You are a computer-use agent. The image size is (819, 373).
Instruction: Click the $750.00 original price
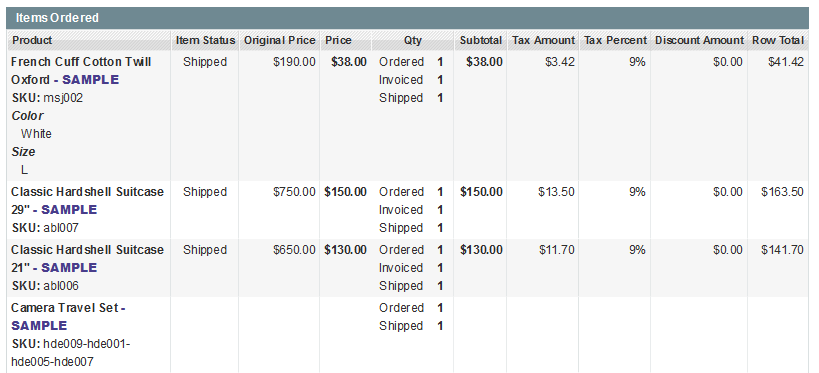tap(294, 192)
